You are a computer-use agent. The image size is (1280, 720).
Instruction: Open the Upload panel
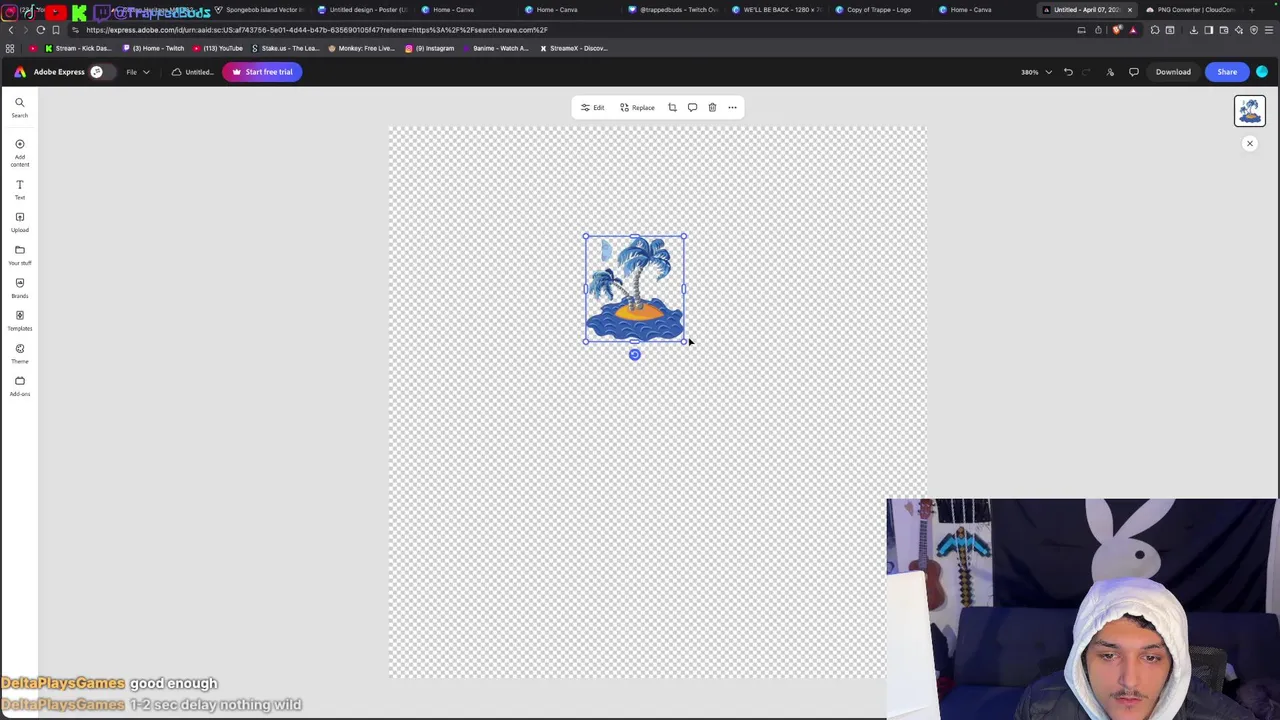coord(19,222)
